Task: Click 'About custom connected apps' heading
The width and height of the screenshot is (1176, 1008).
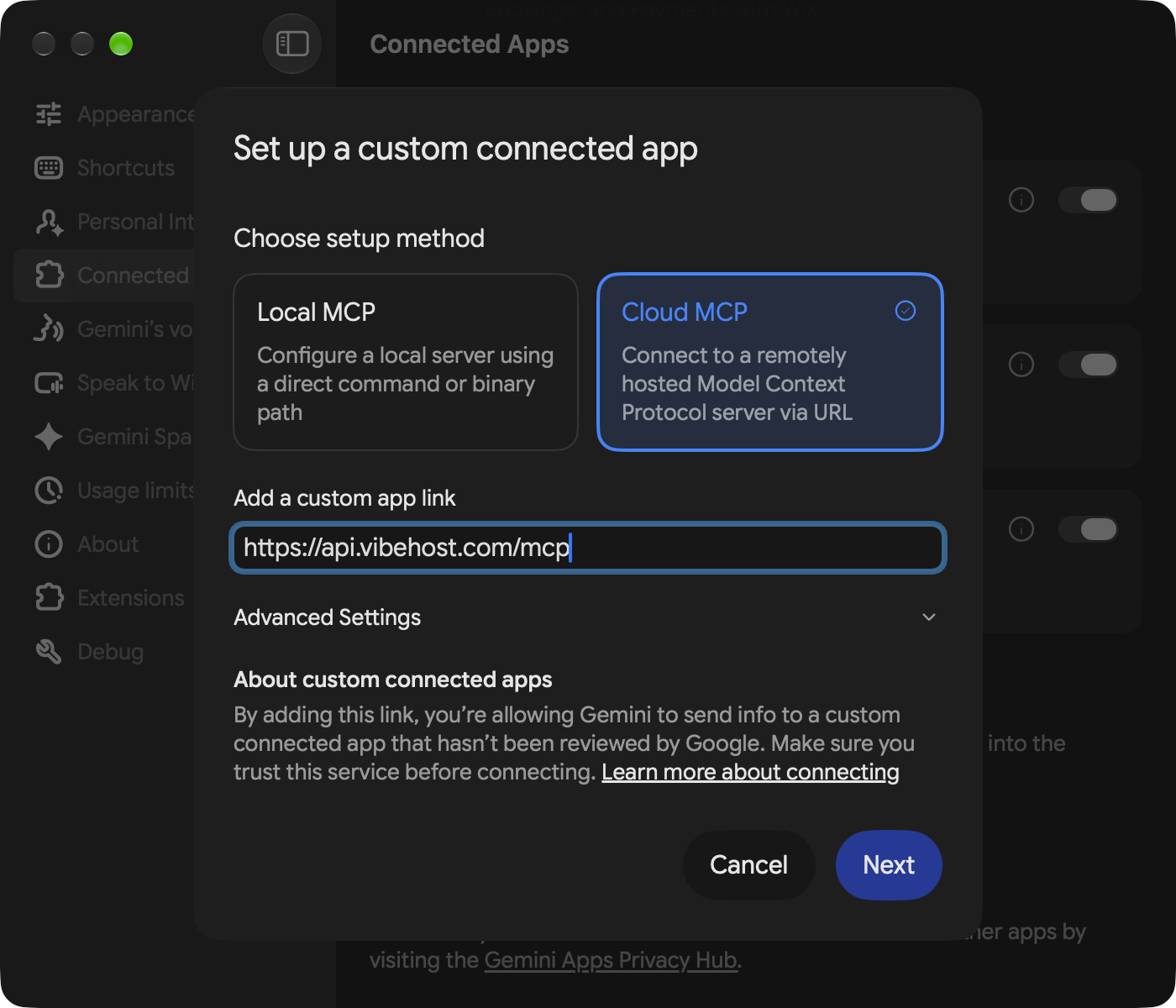Action: pos(393,680)
